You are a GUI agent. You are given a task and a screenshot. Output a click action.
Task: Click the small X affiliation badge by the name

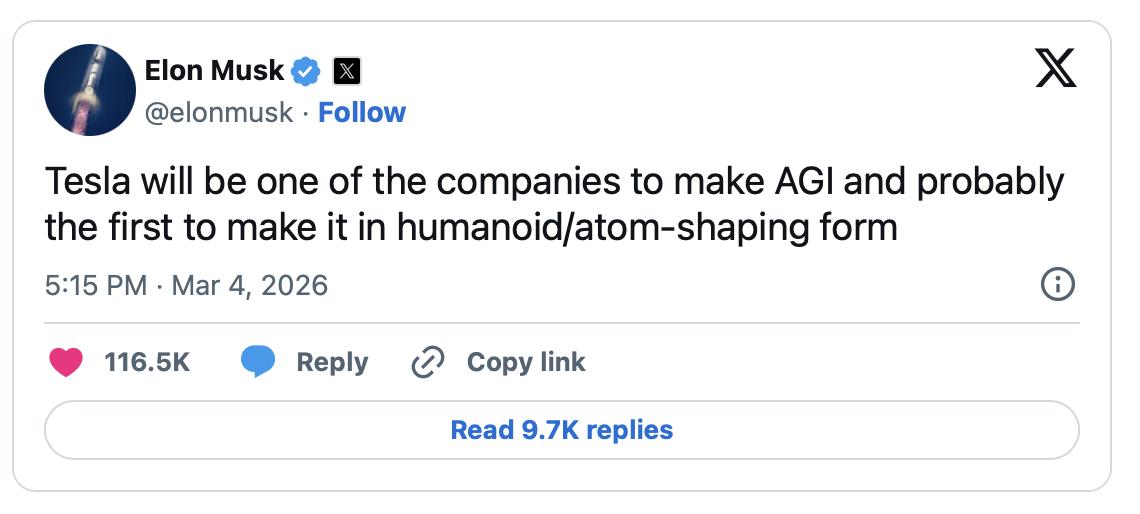click(345, 71)
